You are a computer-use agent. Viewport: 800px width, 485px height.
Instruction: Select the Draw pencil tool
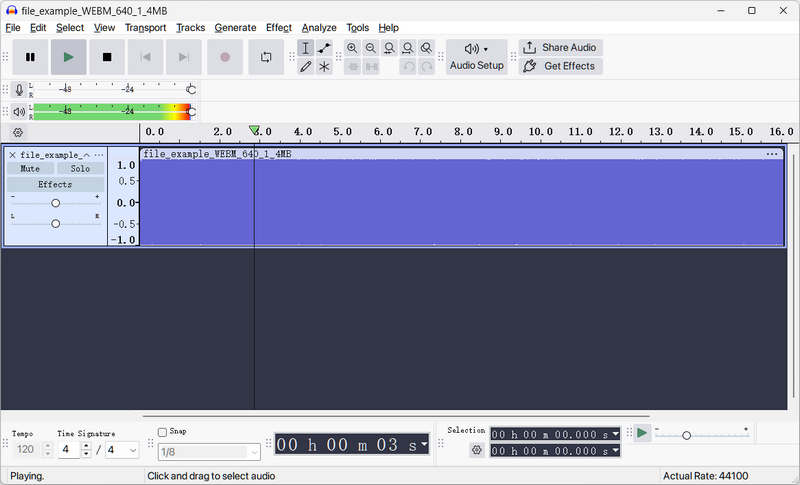(x=305, y=66)
